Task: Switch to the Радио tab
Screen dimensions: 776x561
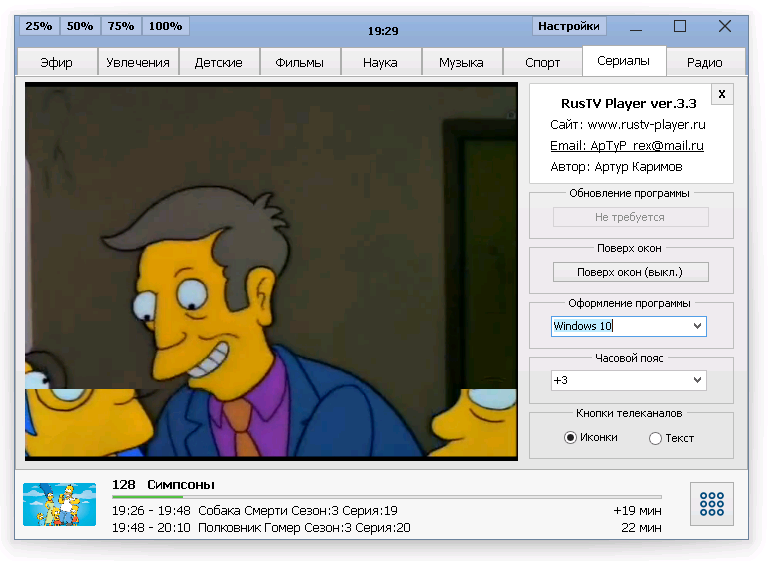Action: (705, 62)
